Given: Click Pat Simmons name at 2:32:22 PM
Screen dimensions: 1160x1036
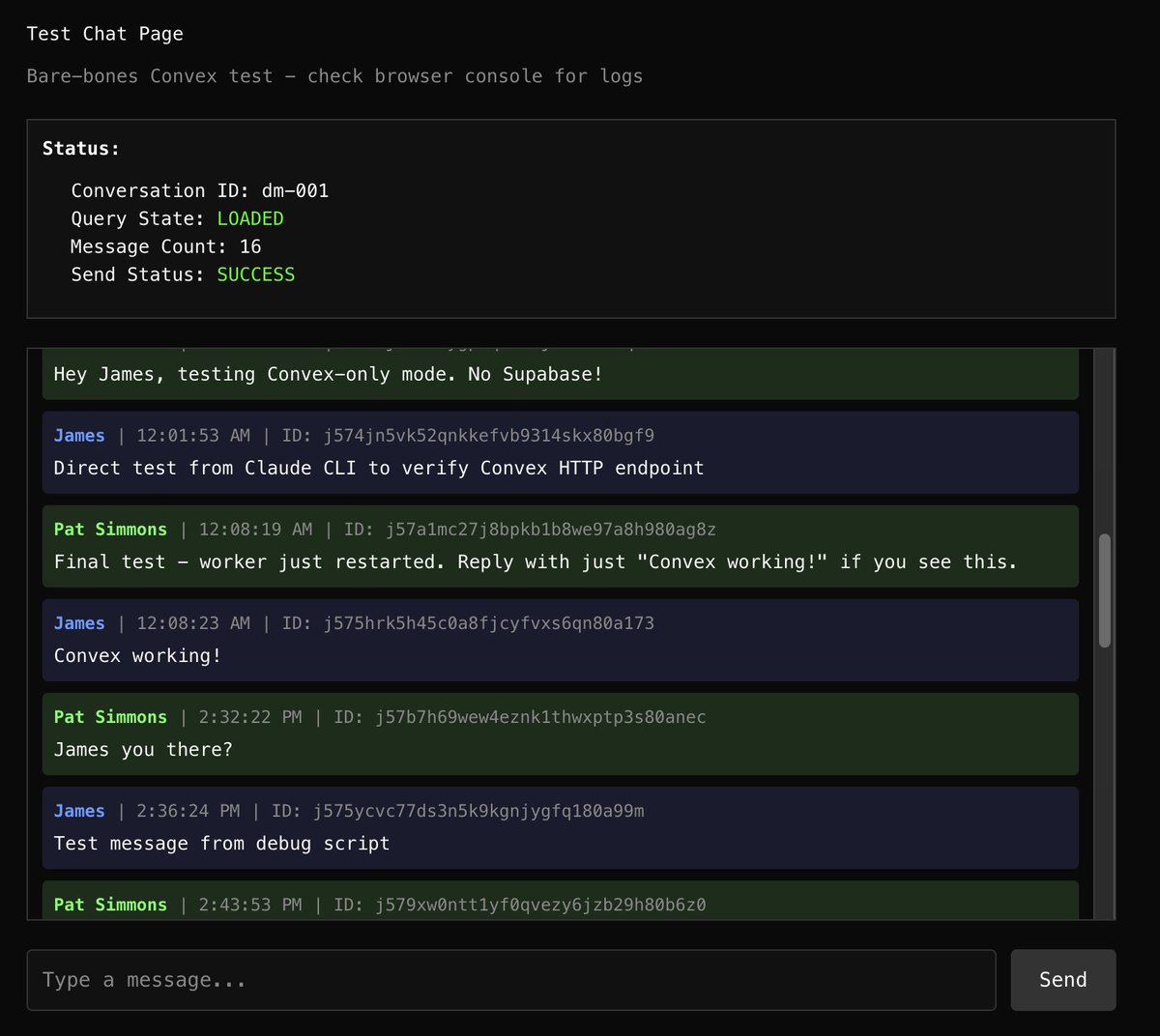Looking at the screenshot, I should [x=110, y=717].
